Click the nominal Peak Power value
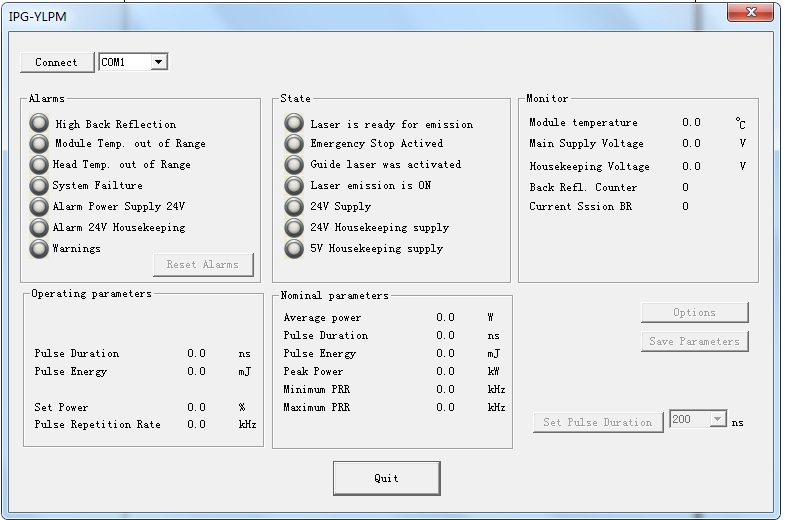 pyautogui.click(x=446, y=371)
